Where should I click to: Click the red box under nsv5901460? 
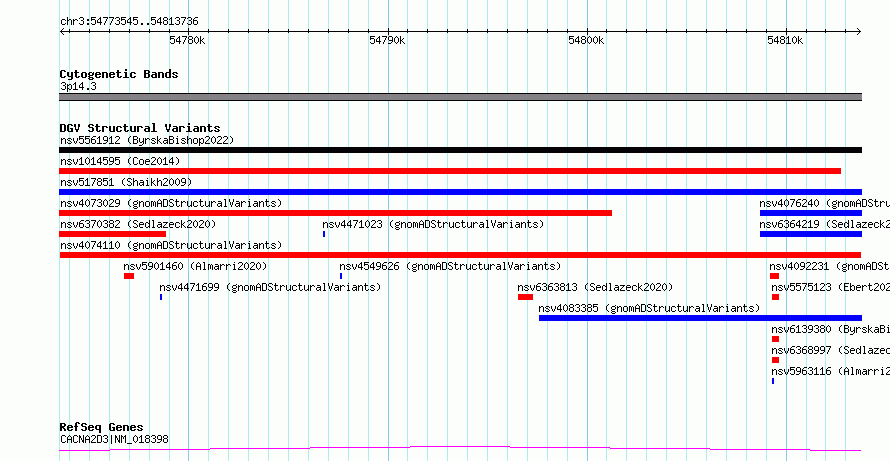click(x=129, y=276)
